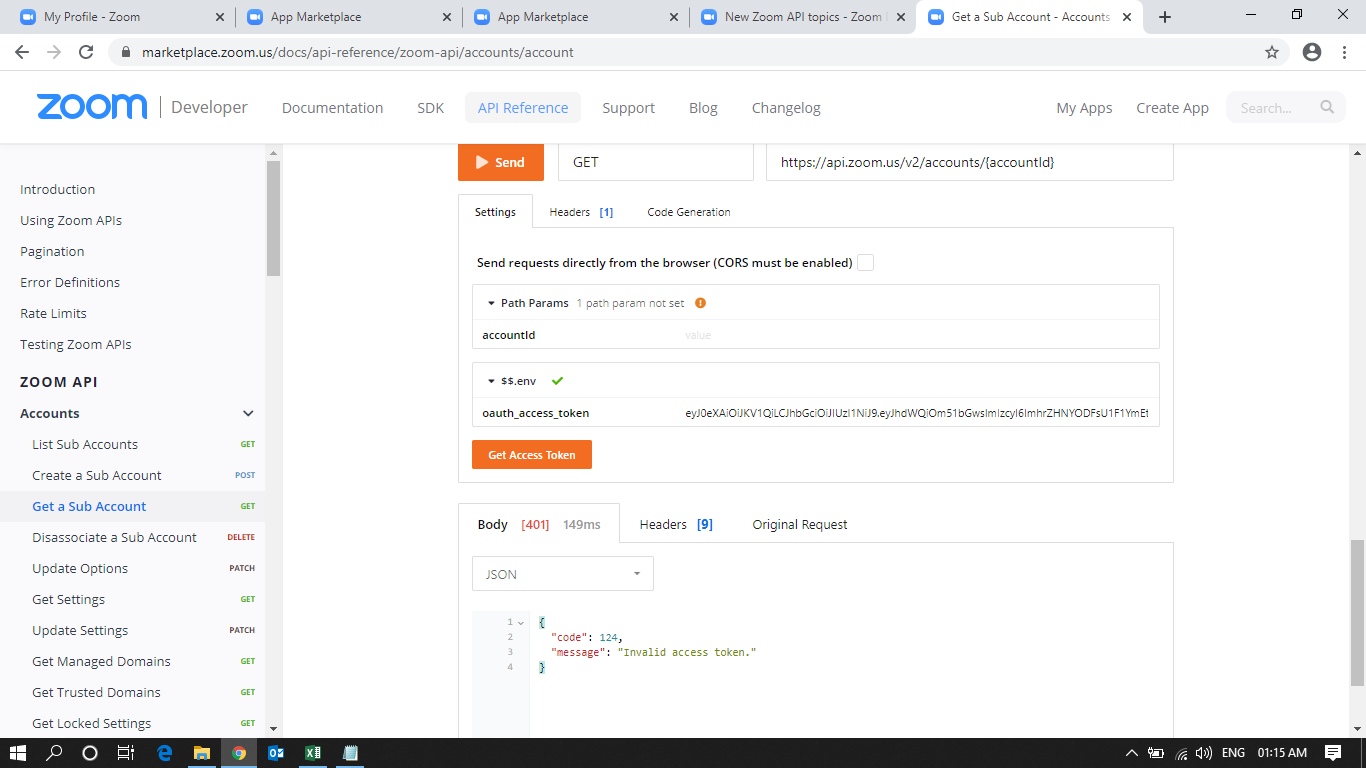
Task: Open Get Managed Domains in the sidebar
Action: coord(101,661)
